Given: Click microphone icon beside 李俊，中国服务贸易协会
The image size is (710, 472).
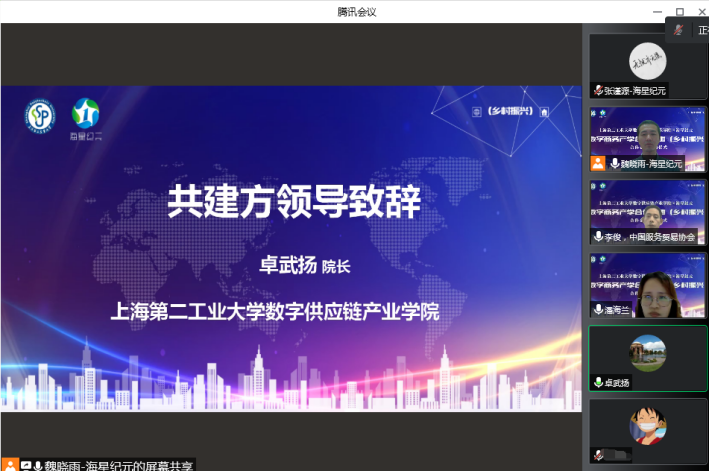Looking at the screenshot, I should pyautogui.click(x=598, y=236).
